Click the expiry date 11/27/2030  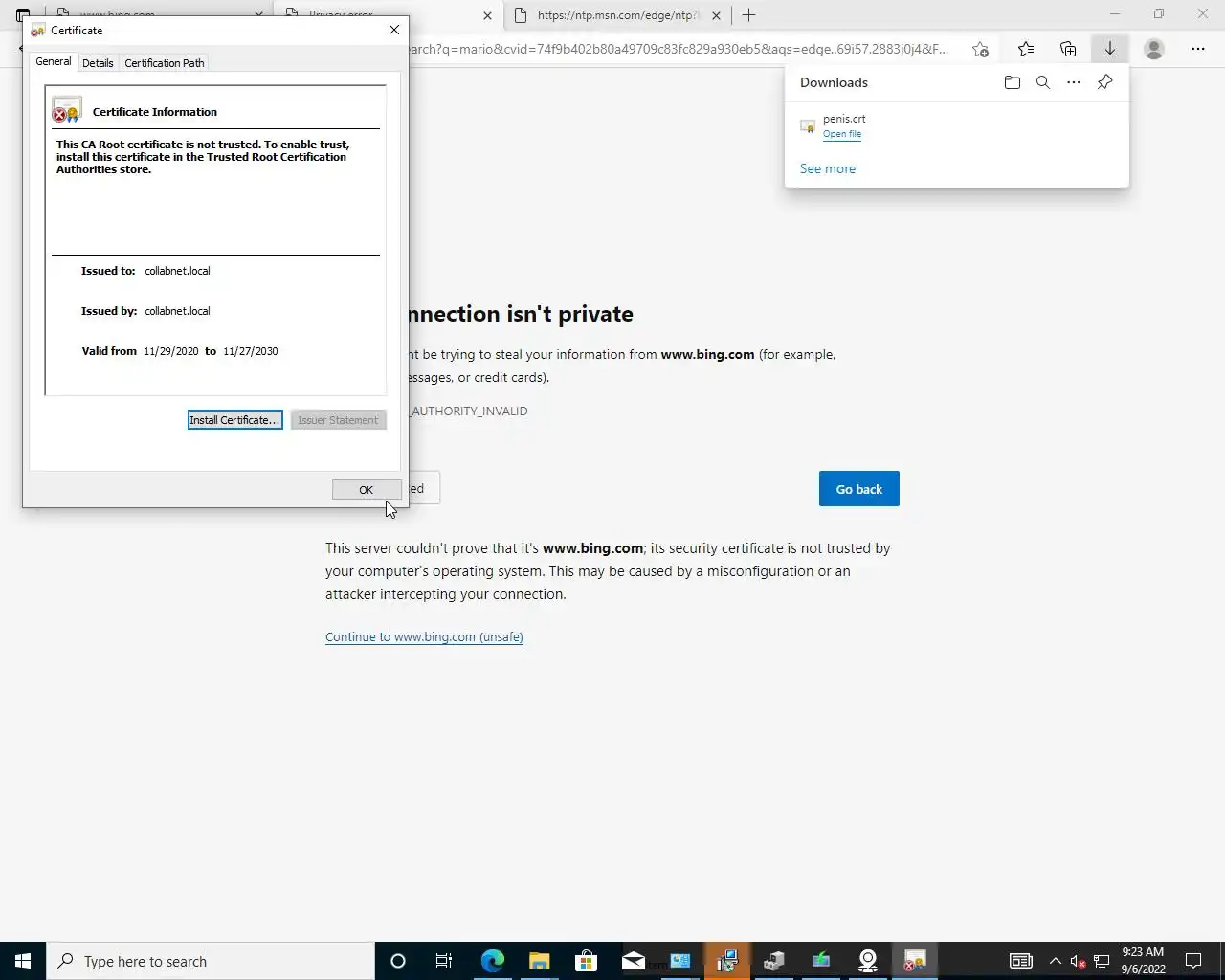pos(251,351)
